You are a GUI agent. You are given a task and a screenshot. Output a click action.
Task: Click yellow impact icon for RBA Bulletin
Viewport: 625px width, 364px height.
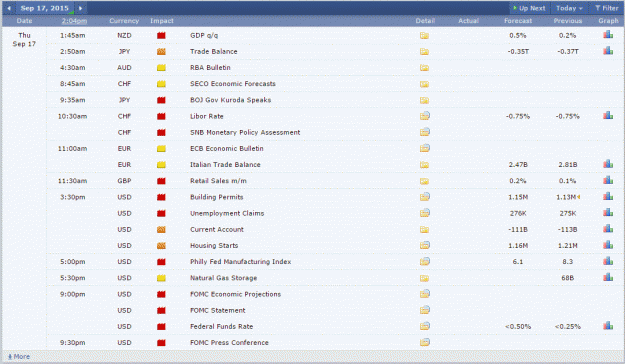point(161,68)
